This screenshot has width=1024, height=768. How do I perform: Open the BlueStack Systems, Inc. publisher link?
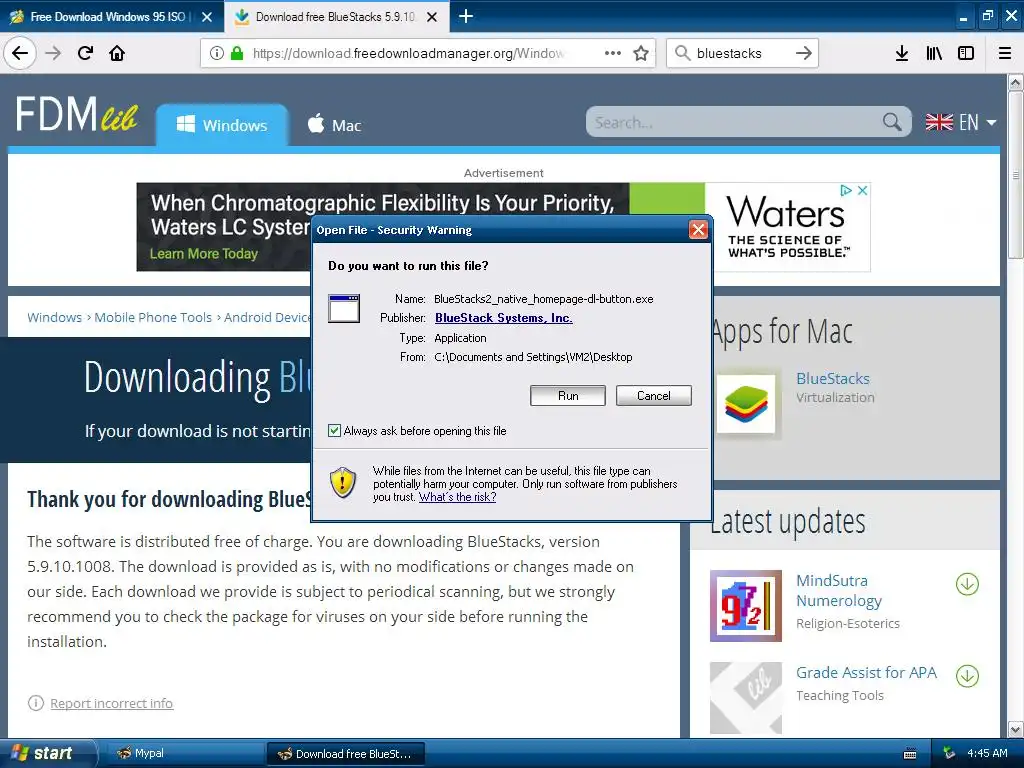(504, 318)
